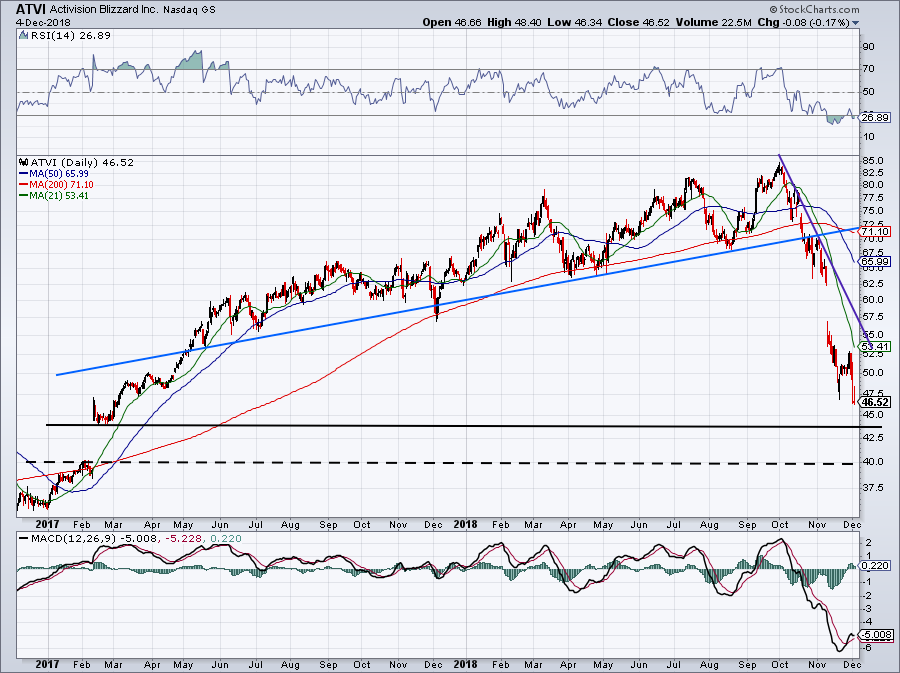Click the 'Chg -0.08 (-0.17%)' value
Screen dimensions: 900x673
[x=803, y=22]
